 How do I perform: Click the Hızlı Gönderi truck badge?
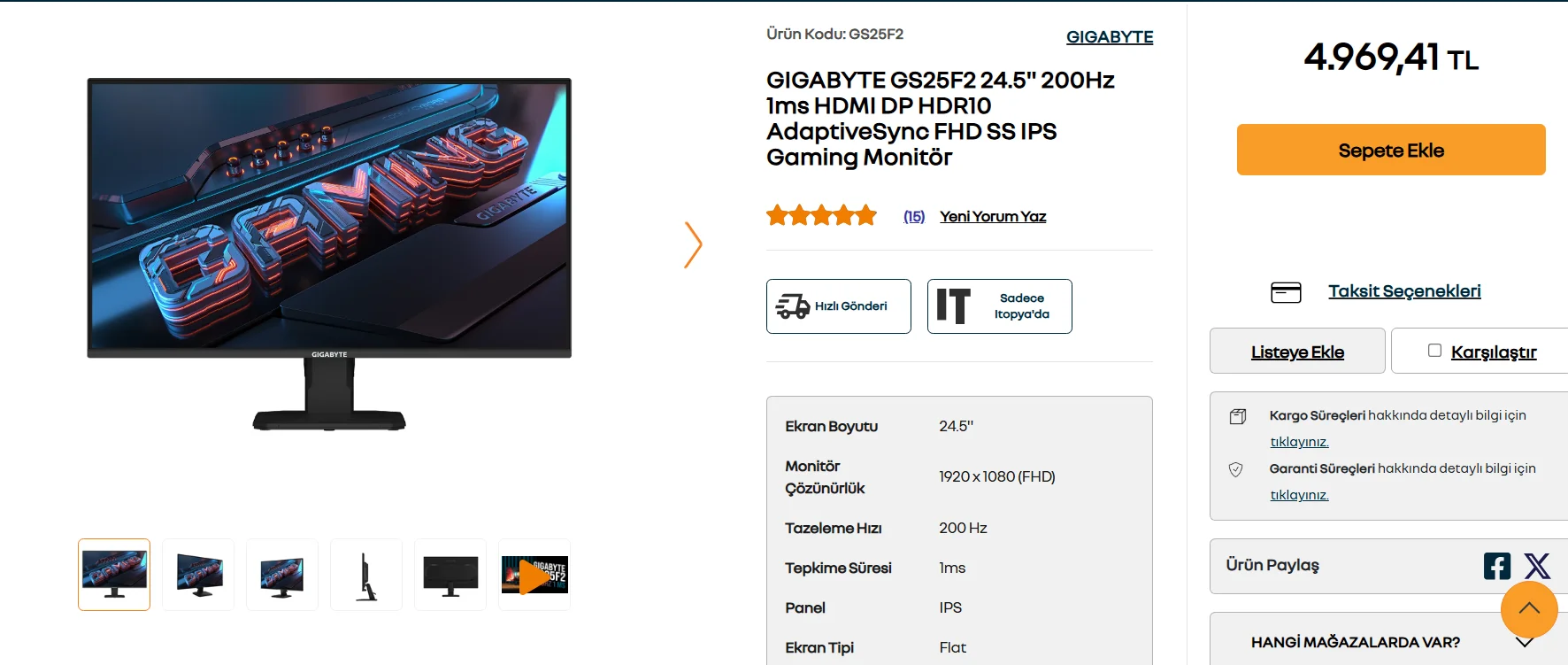click(x=839, y=306)
